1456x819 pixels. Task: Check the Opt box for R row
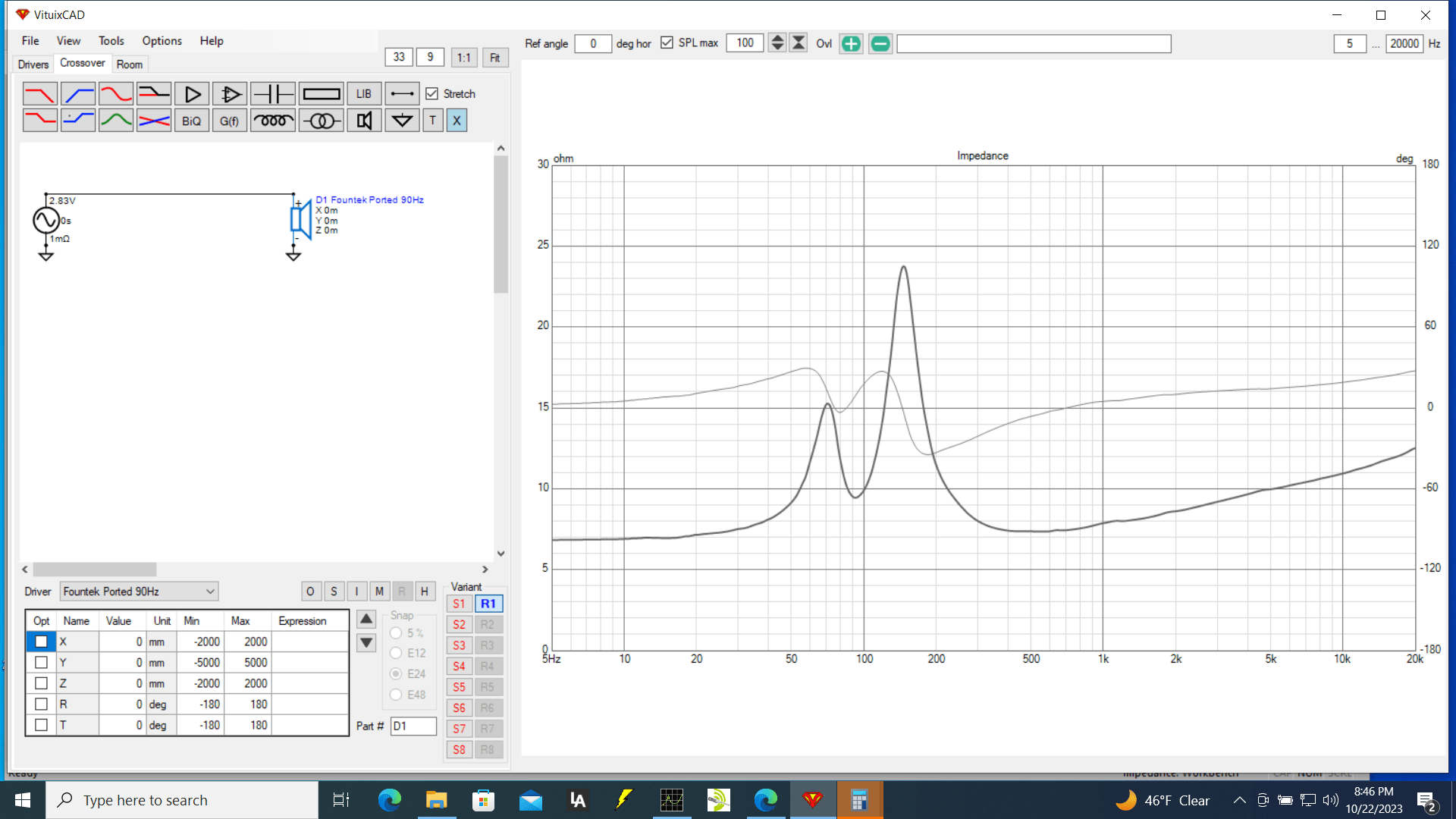click(42, 704)
